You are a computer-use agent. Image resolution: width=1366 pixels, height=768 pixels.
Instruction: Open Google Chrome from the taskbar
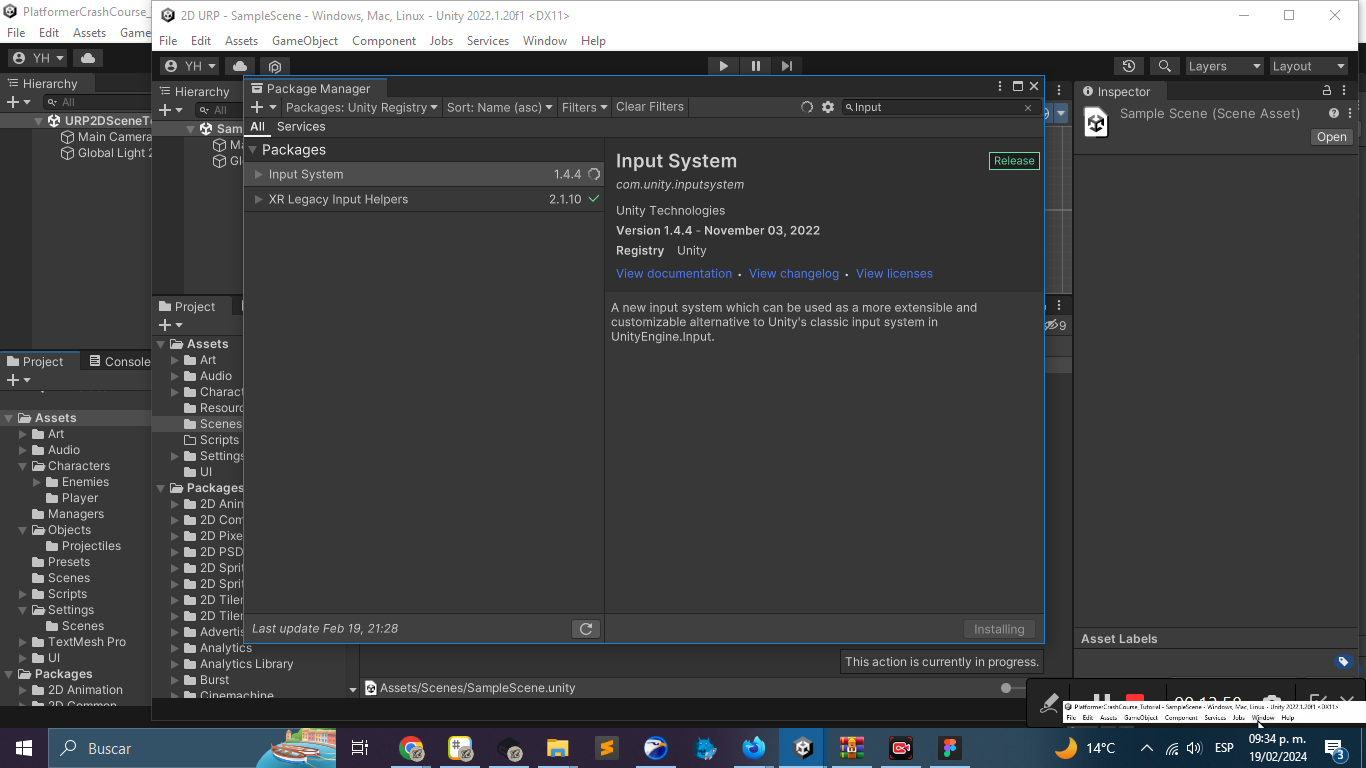click(411, 748)
